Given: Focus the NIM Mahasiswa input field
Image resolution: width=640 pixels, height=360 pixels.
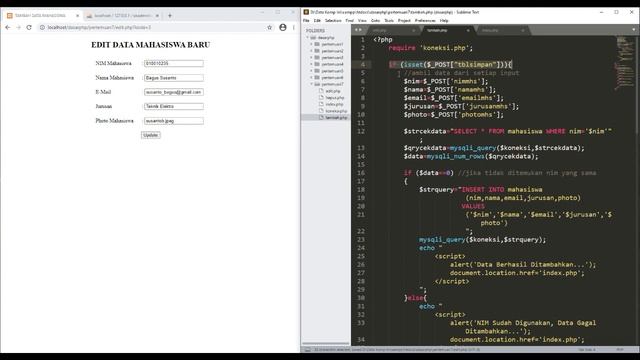Looking at the screenshot, I should (x=173, y=63).
